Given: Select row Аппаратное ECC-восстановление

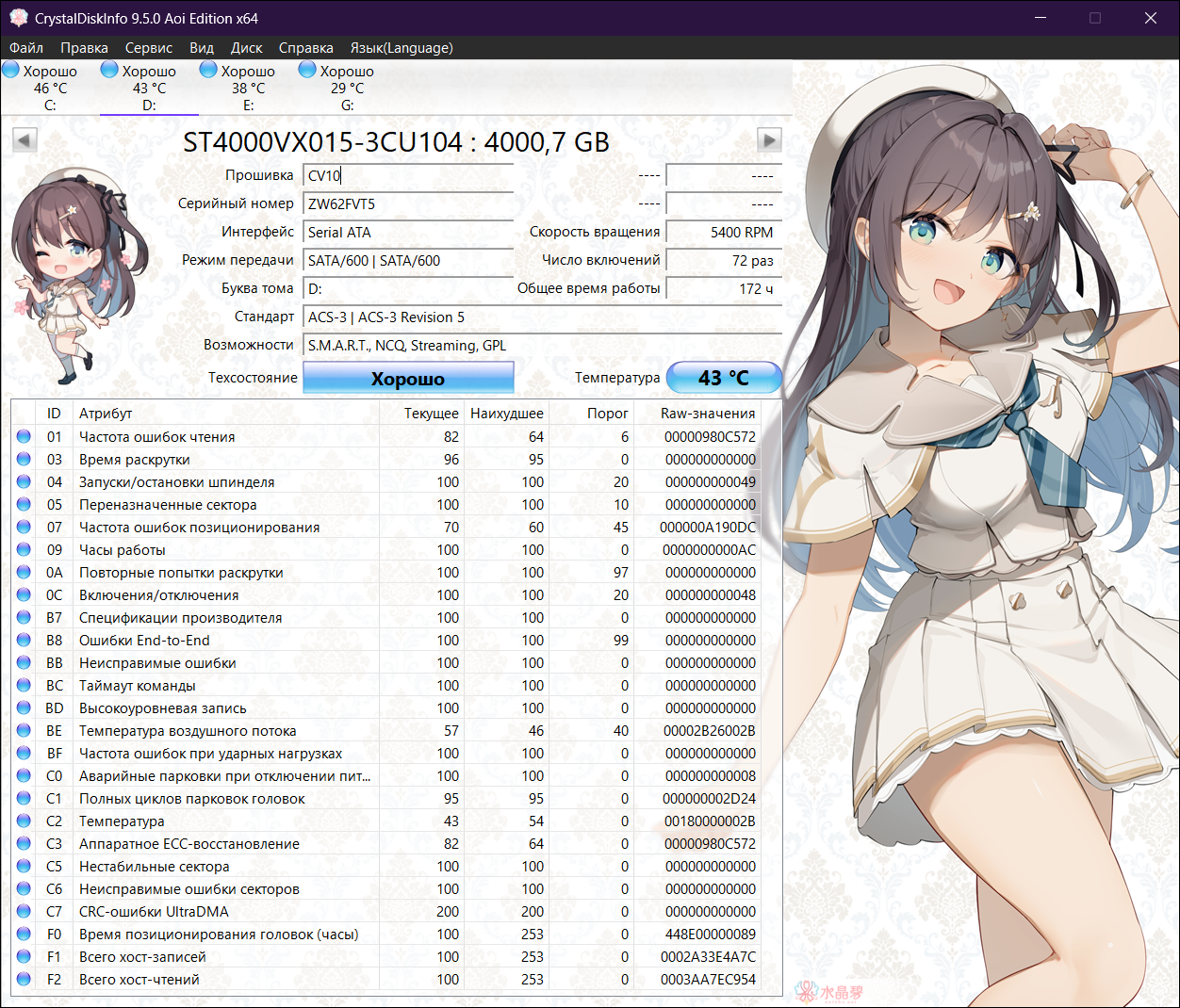Looking at the screenshot, I should pyautogui.click(x=386, y=843).
